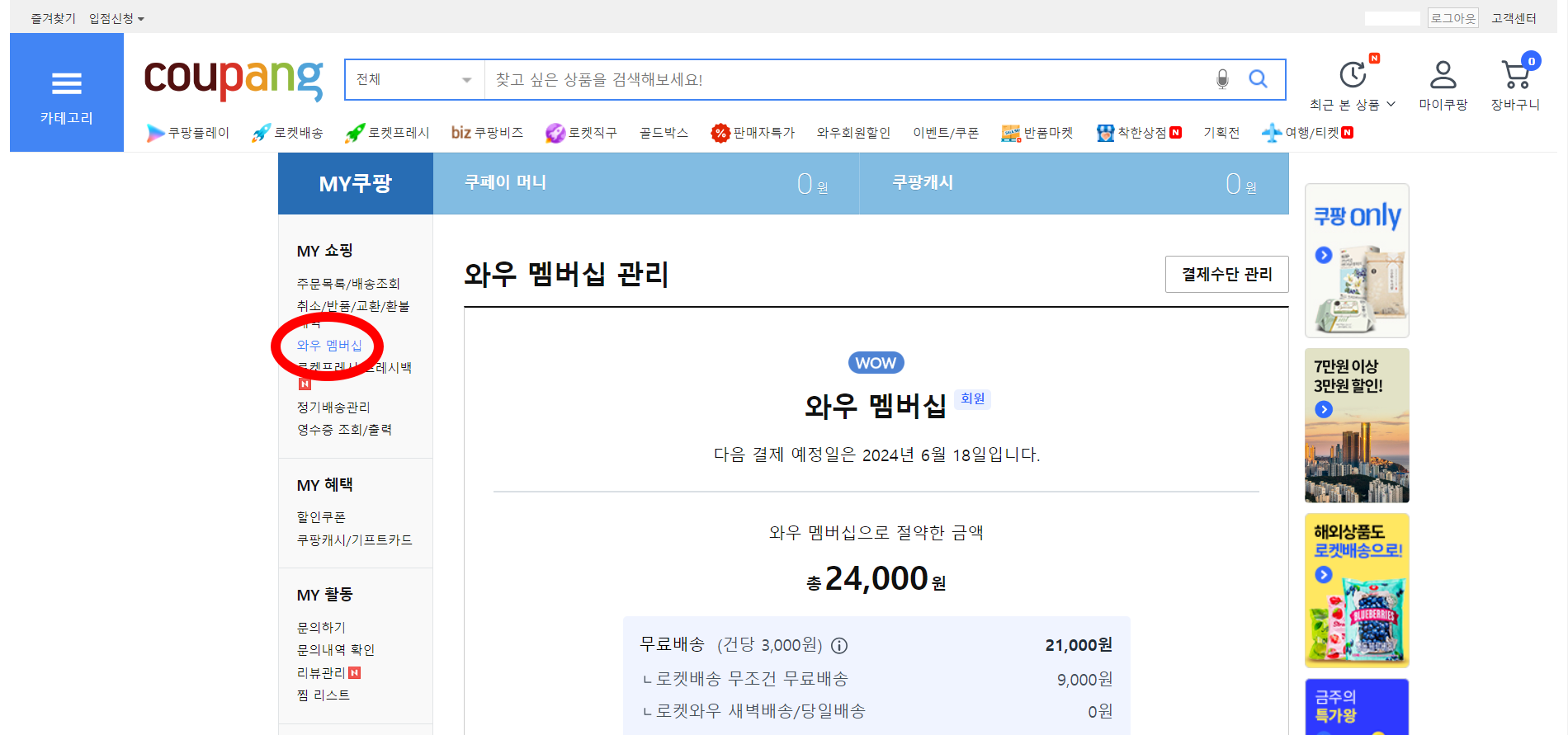The image size is (1568, 735).
Task: Open biz 쿠팡비즈 link
Action: [487, 133]
